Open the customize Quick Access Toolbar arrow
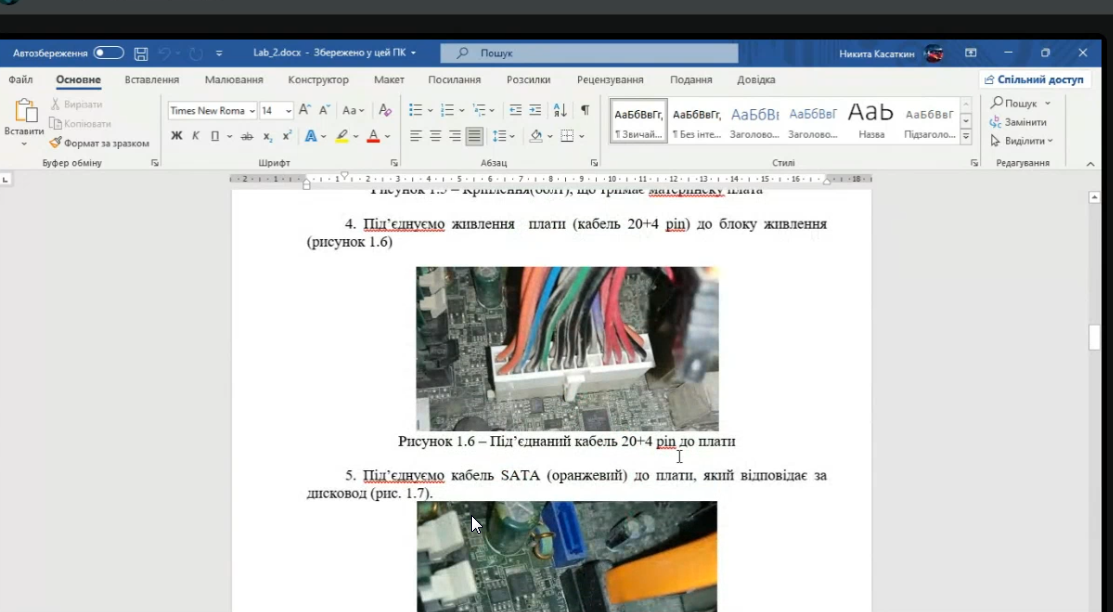 click(219, 53)
